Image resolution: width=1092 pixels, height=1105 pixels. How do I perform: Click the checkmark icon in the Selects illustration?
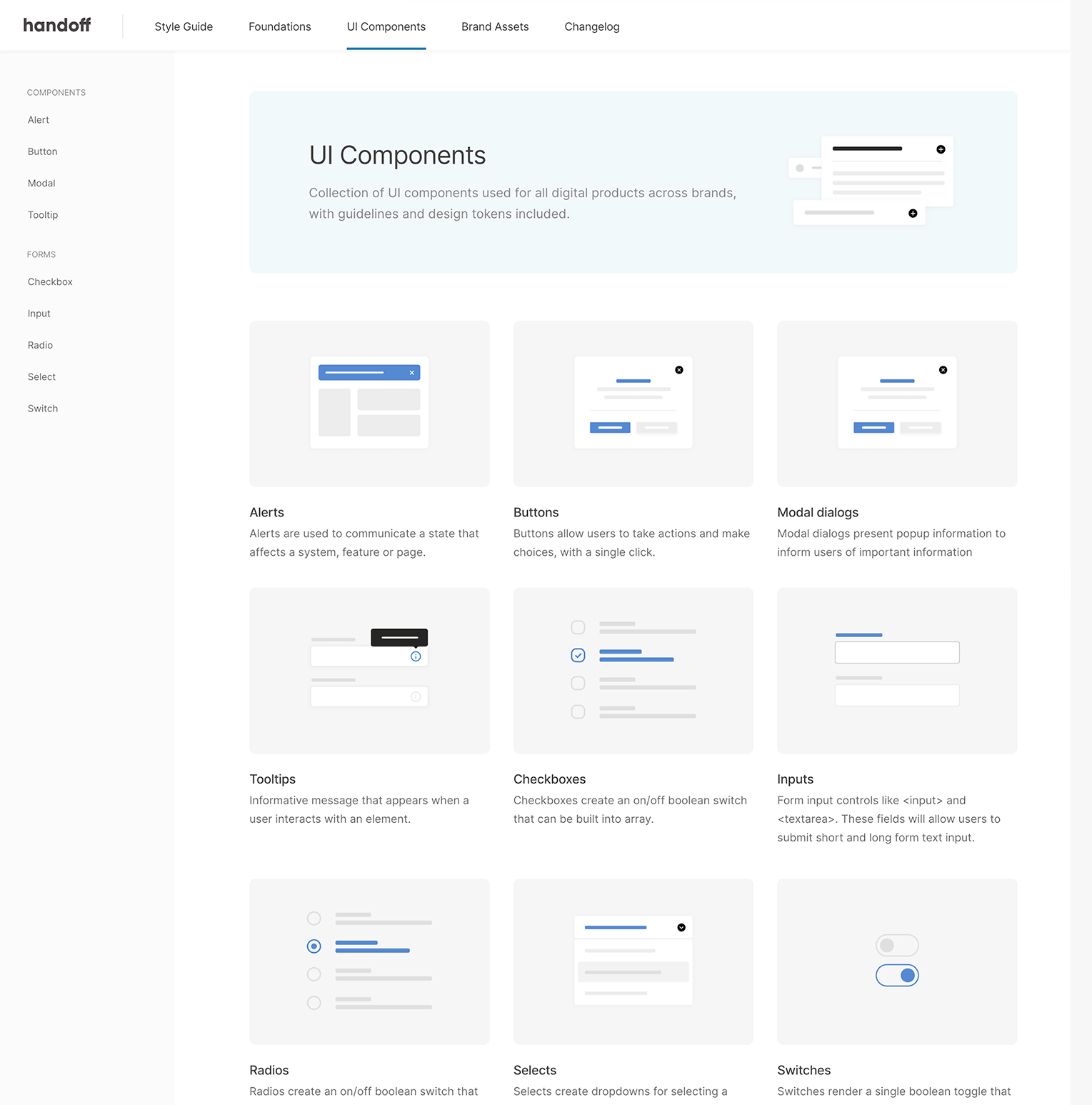(681, 926)
